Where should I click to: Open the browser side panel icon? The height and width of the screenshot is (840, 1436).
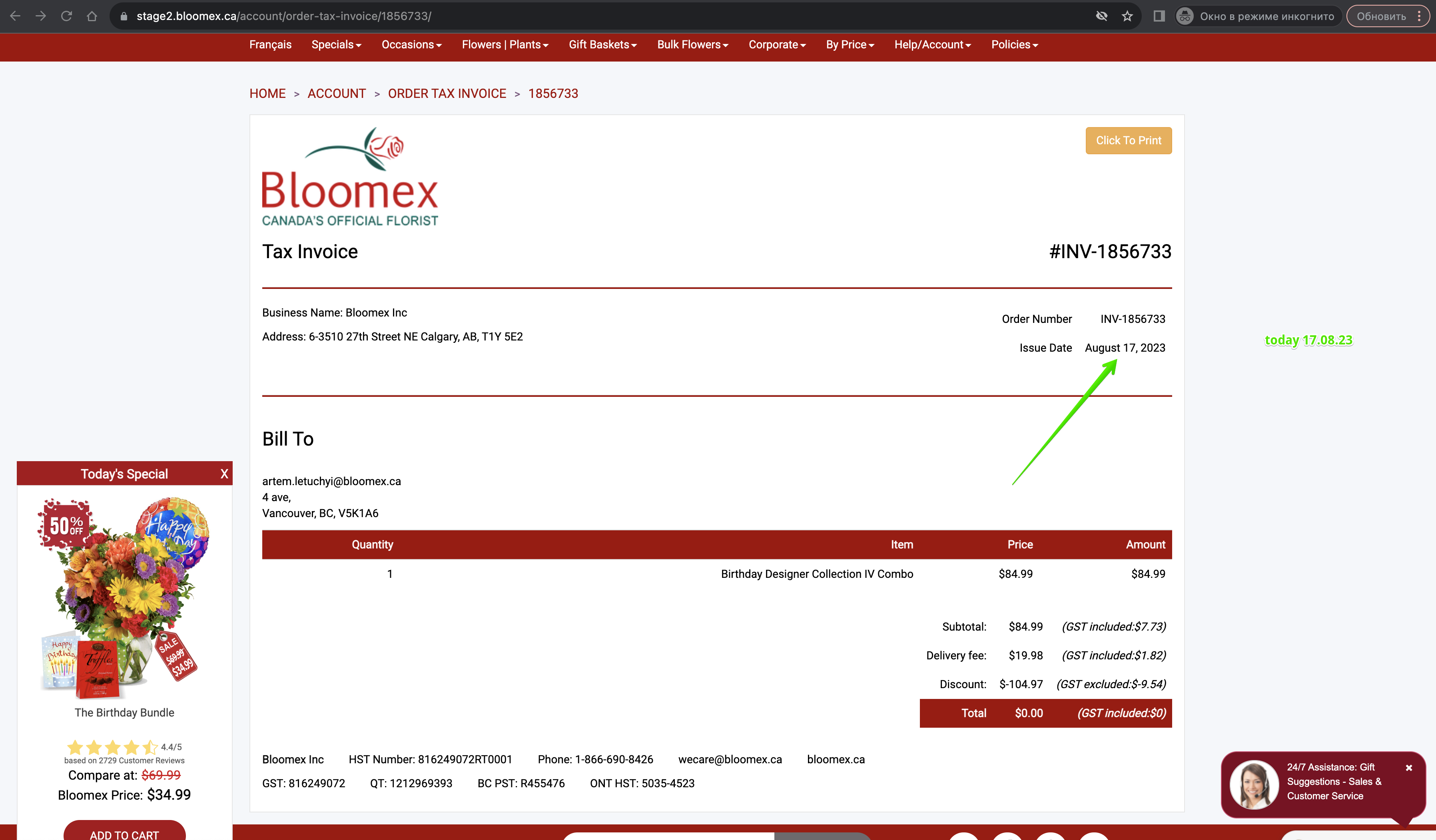coord(1159,16)
